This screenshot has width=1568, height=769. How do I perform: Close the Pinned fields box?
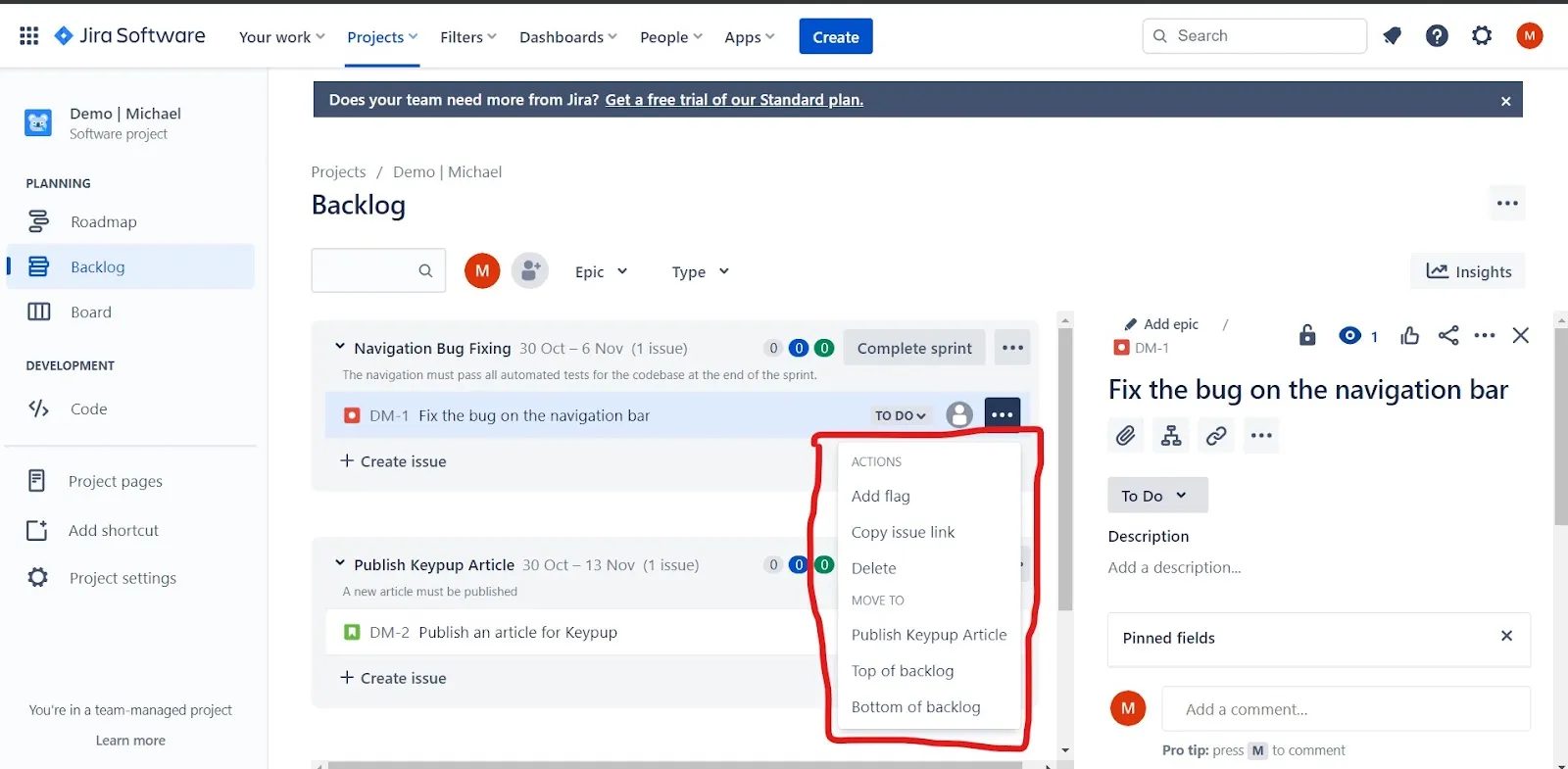tap(1506, 636)
